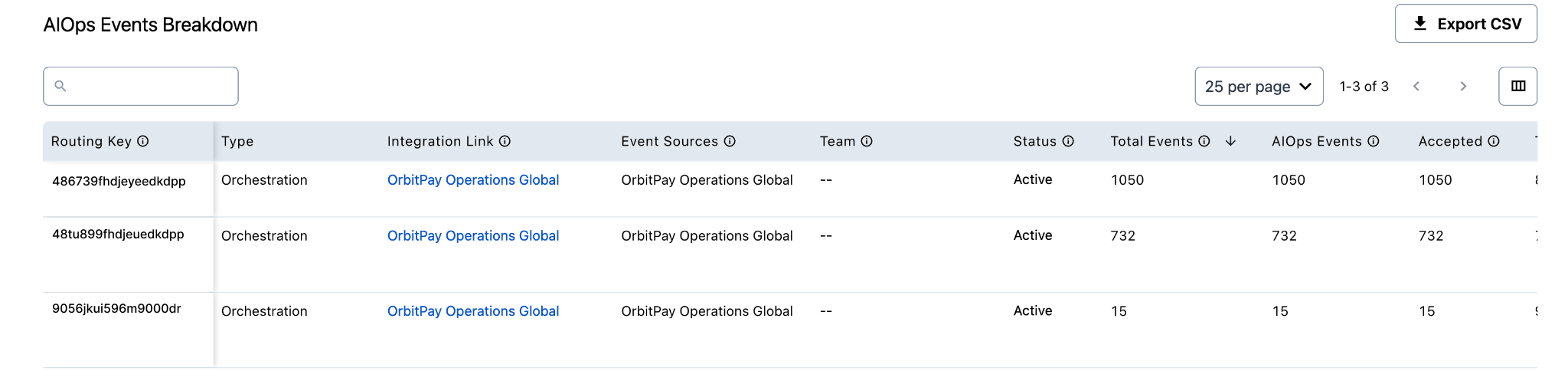Viewport: 1568px width, 371px height.
Task: Select routing key 9056jkui596m9000dr
Action: click(116, 309)
